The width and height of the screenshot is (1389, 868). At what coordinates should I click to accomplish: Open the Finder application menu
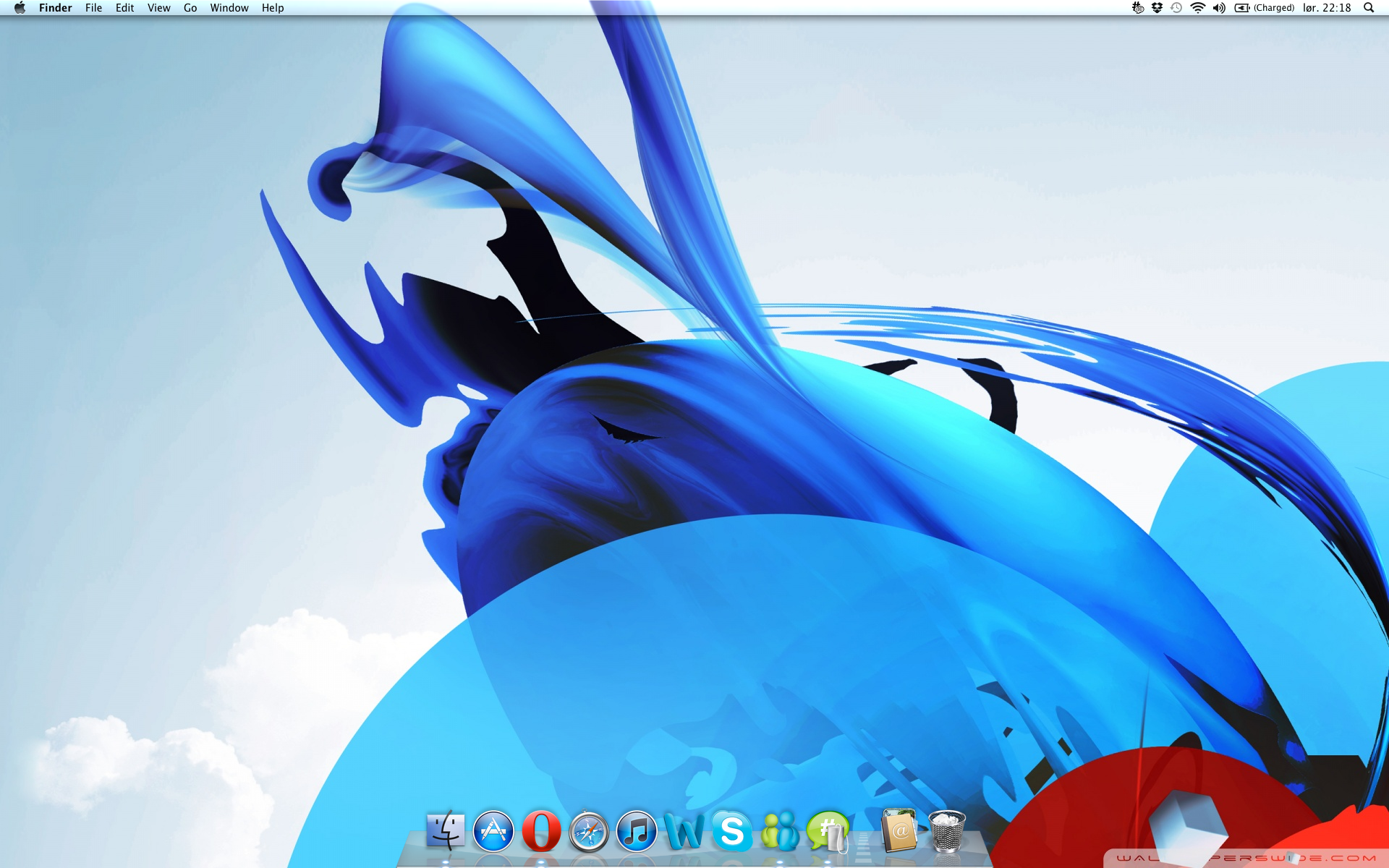[x=56, y=8]
